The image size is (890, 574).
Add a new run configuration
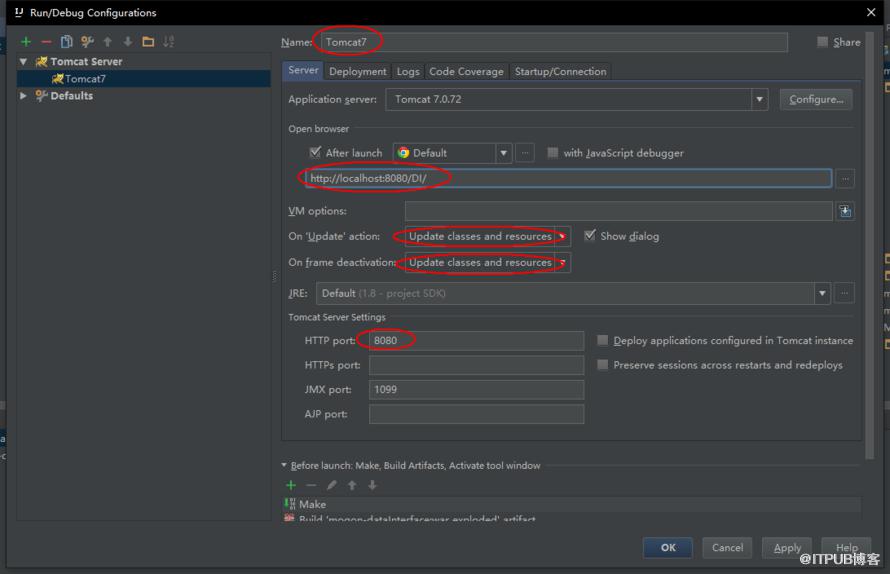(x=26, y=41)
